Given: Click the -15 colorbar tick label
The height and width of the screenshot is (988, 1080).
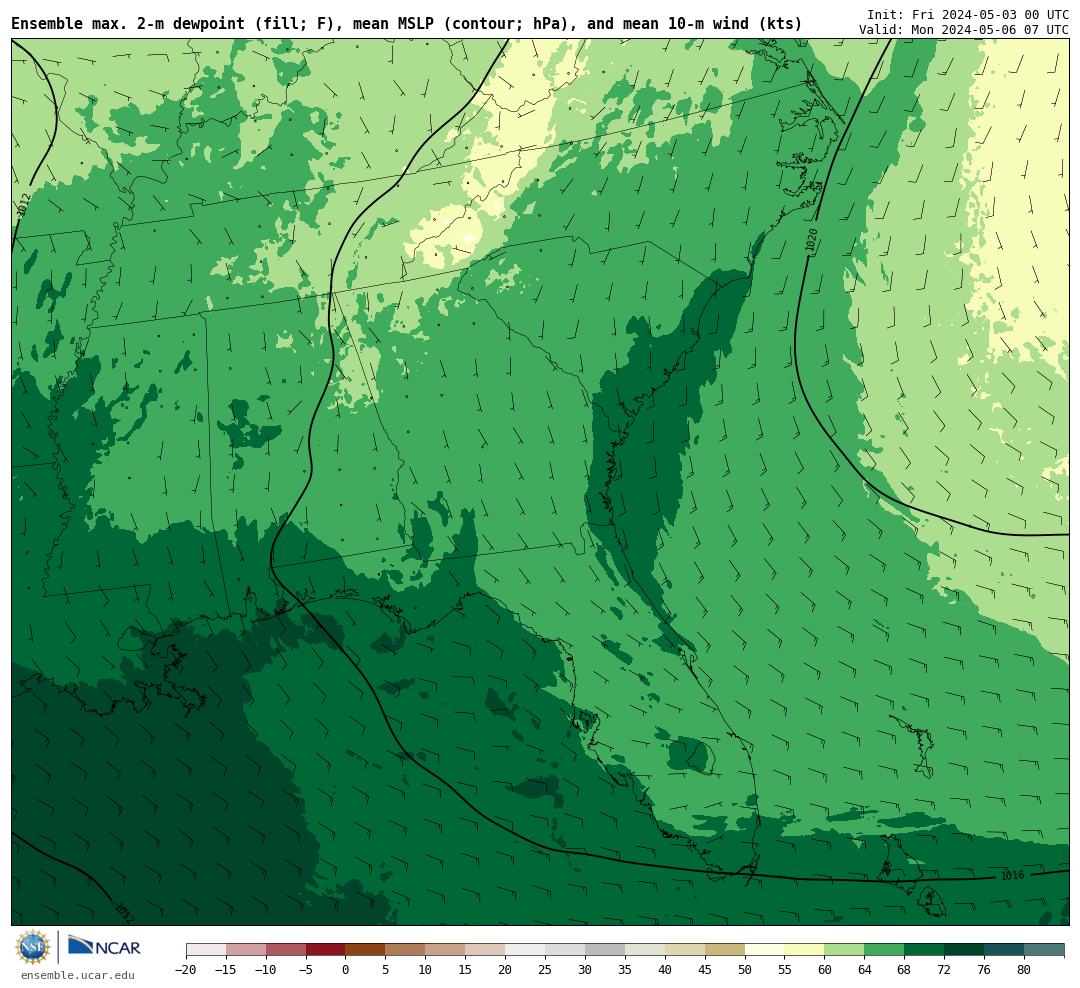Looking at the screenshot, I should [226, 969].
